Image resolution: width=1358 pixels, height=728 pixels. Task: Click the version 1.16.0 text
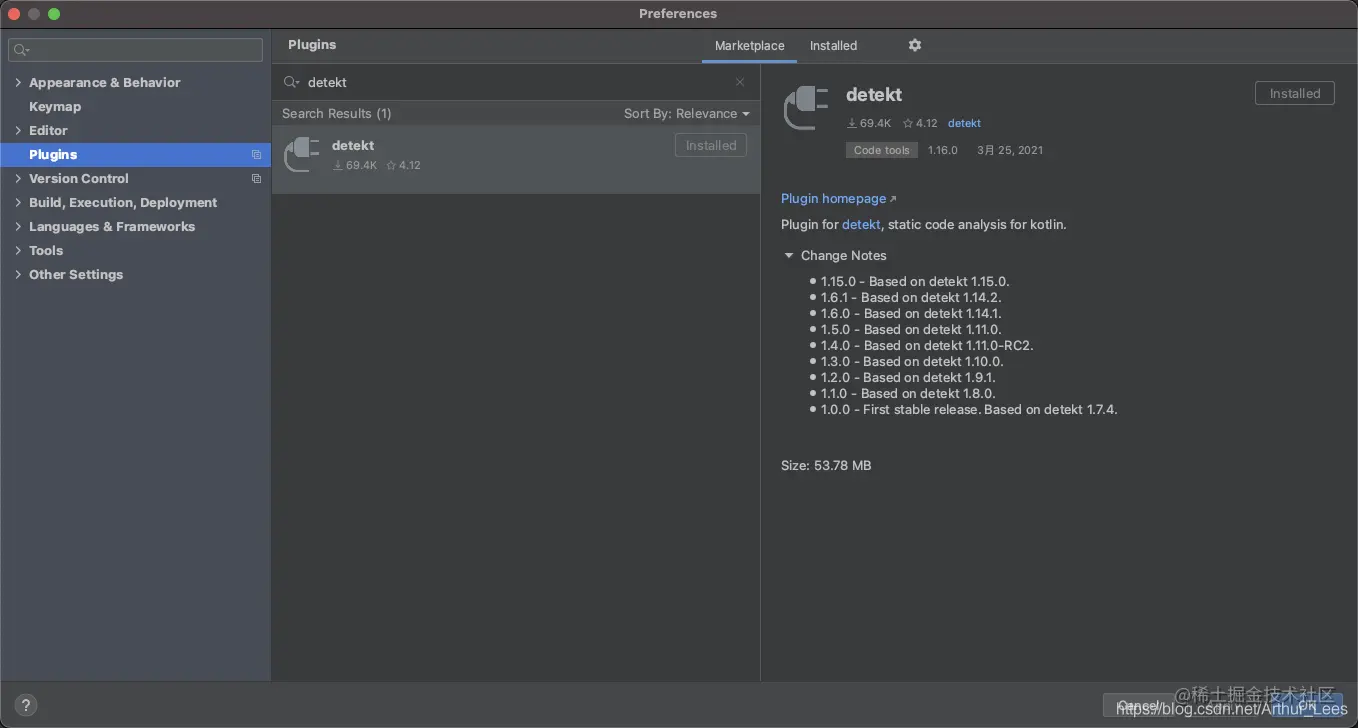[942, 151]
